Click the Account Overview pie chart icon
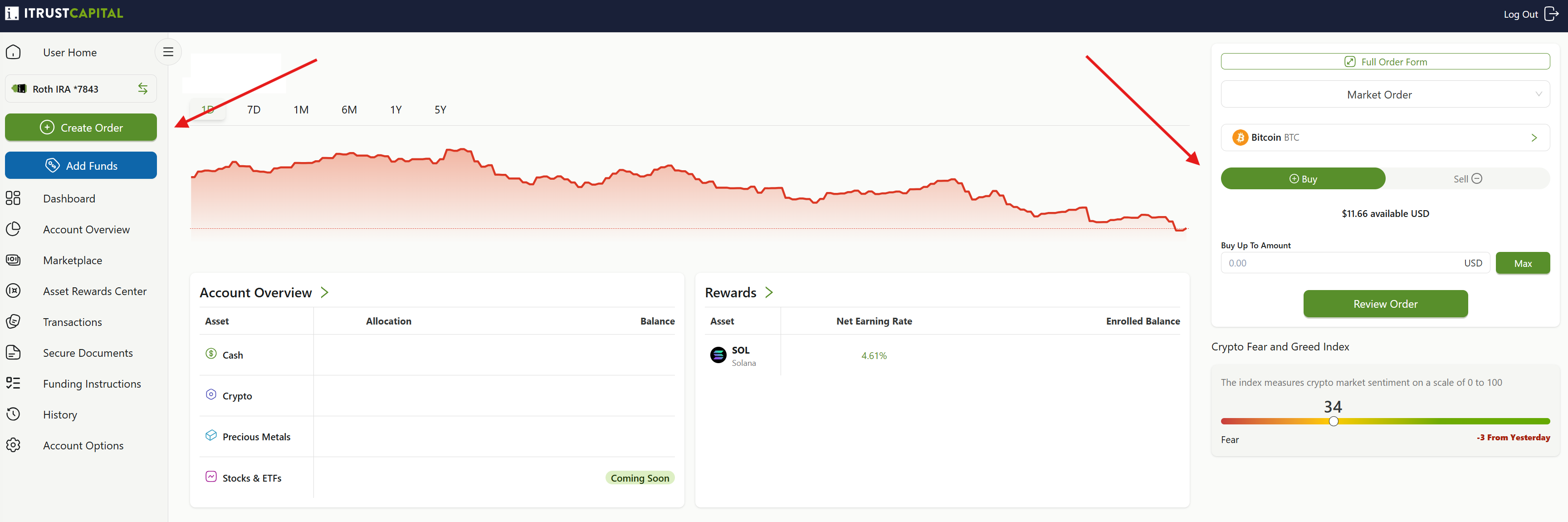Screen dimensions: 1568x522 [14, 229]
